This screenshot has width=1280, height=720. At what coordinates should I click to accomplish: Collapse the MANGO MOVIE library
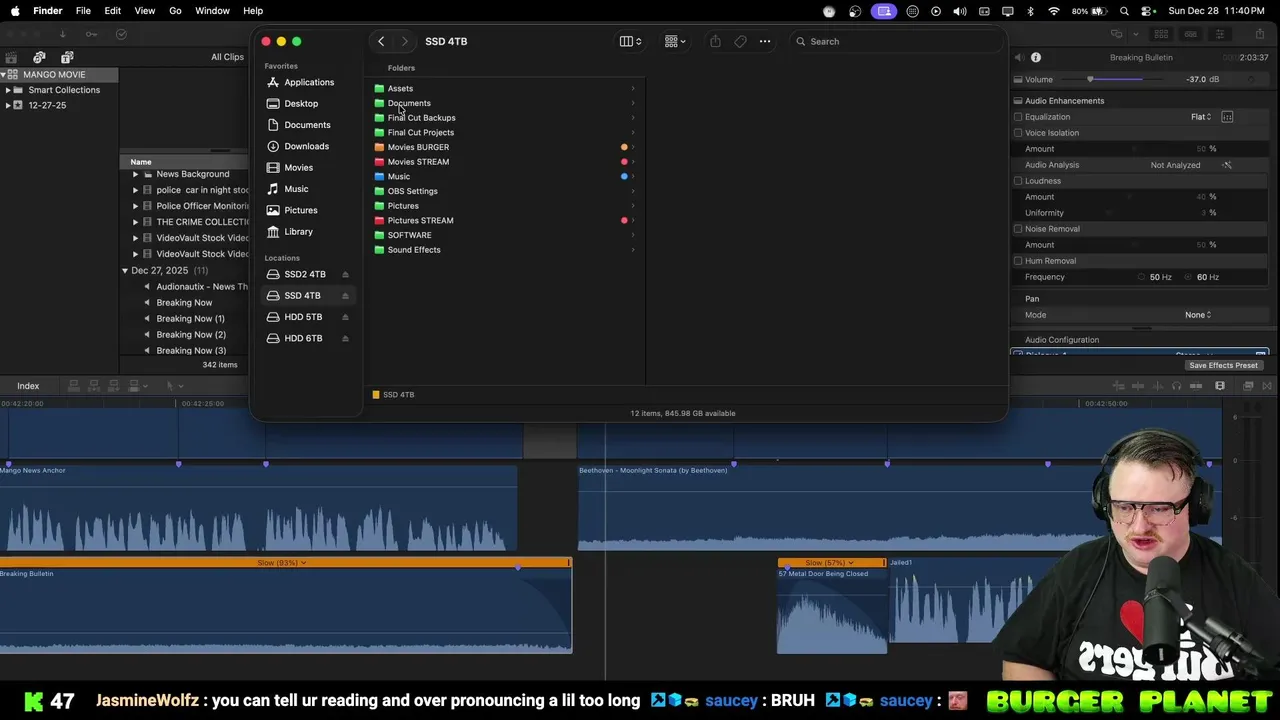point(4,75)
